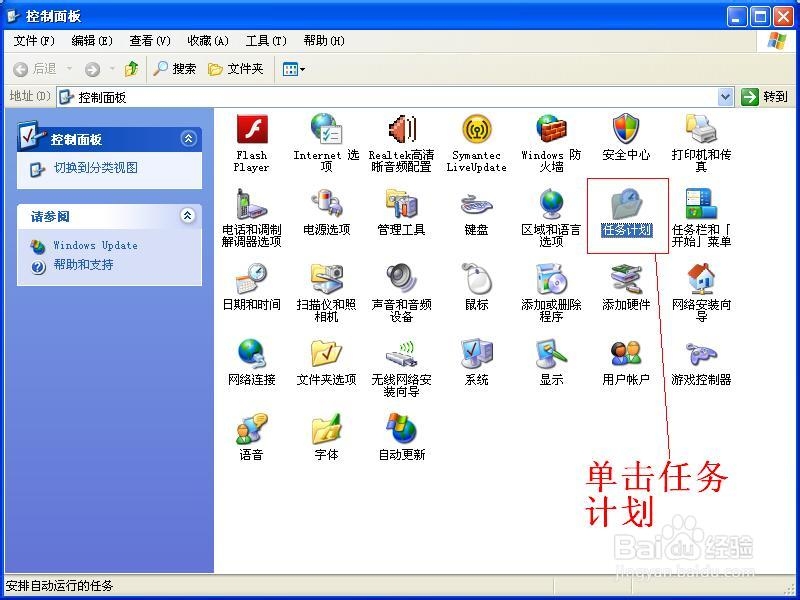800x600 pixels.
Task: Click the title bar control panel icon
Action: point(13,16)
